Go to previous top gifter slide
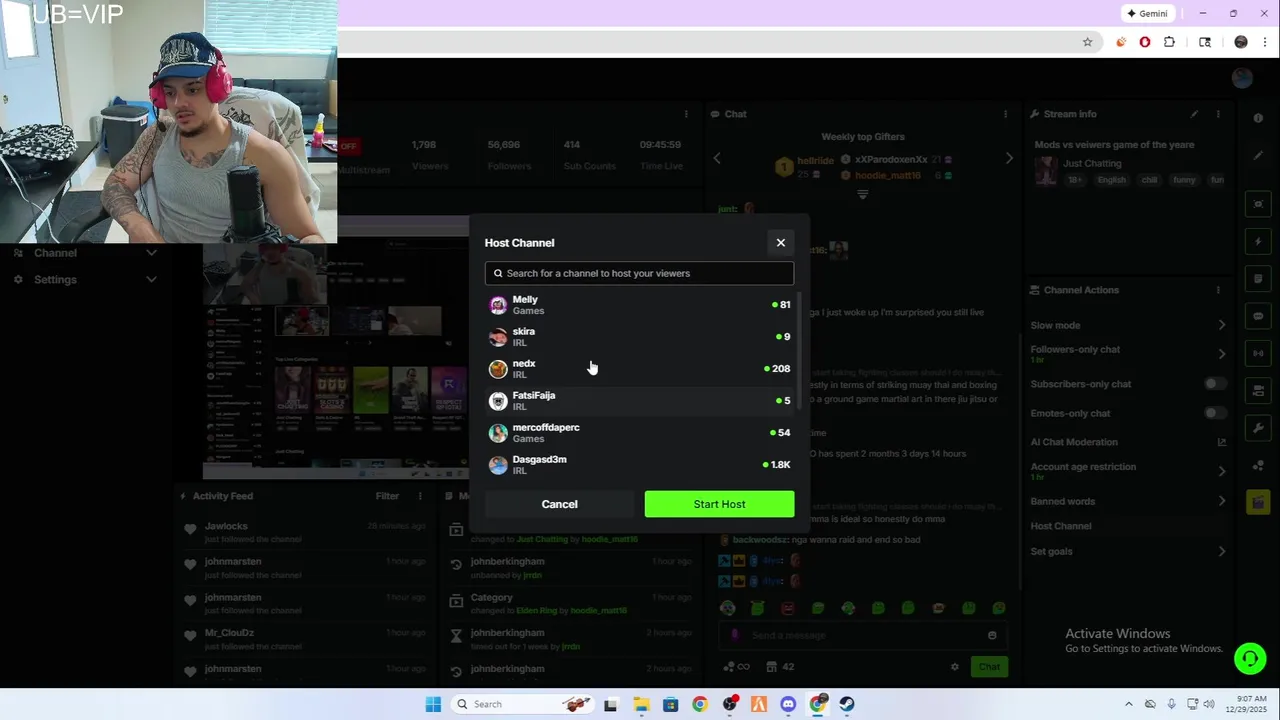The height and width of the screenshot is (720, 1280). [x=716, y=158]
